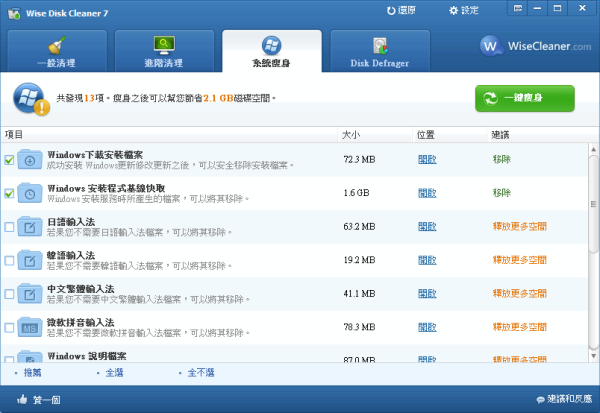Click the 63.2 MB size value
The height and width of the screenshot is (413, 600).
pyautogui.click(x=359, y=227)
